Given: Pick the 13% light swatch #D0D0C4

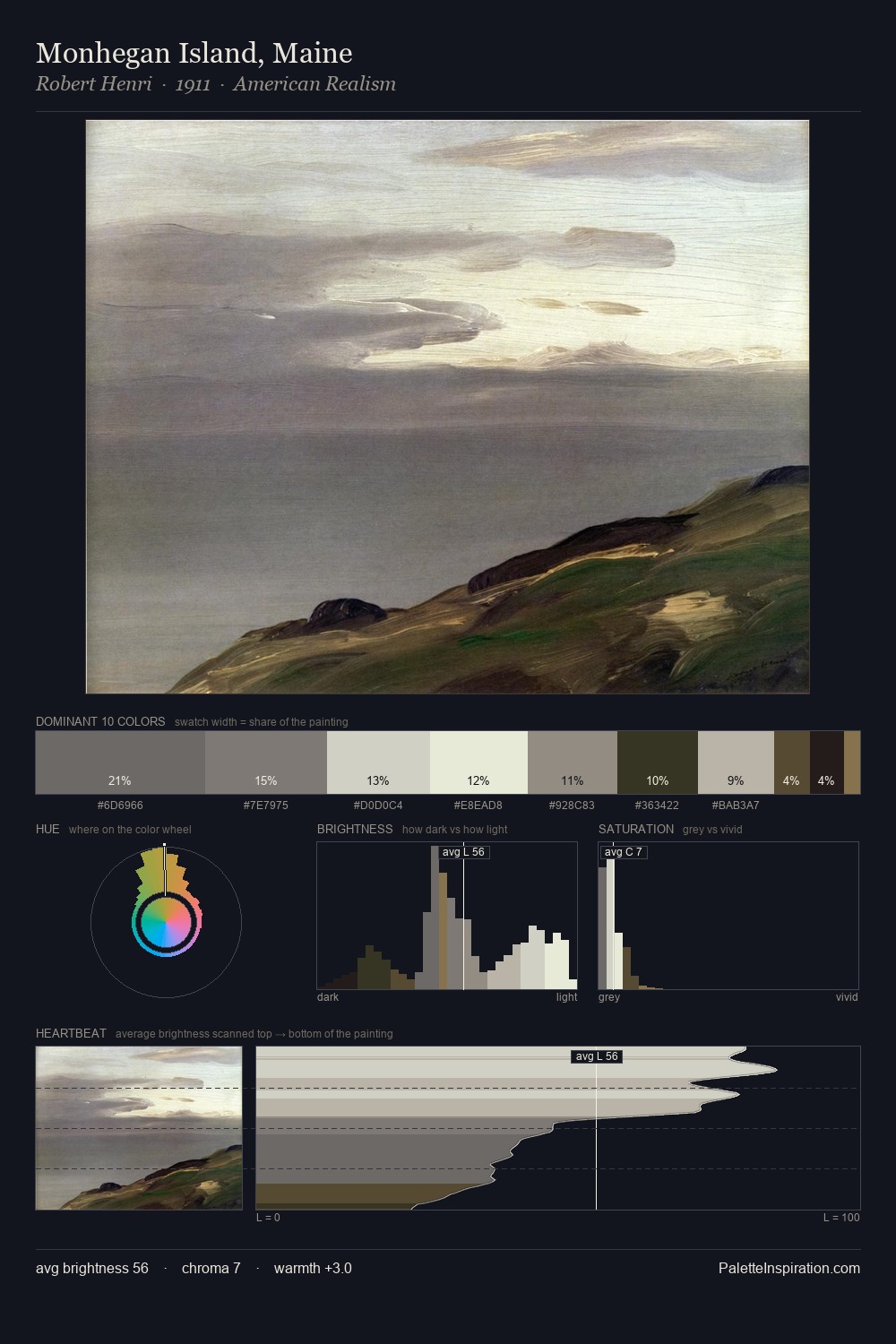Looking at the screenshot, I should [x=378, y=762].
